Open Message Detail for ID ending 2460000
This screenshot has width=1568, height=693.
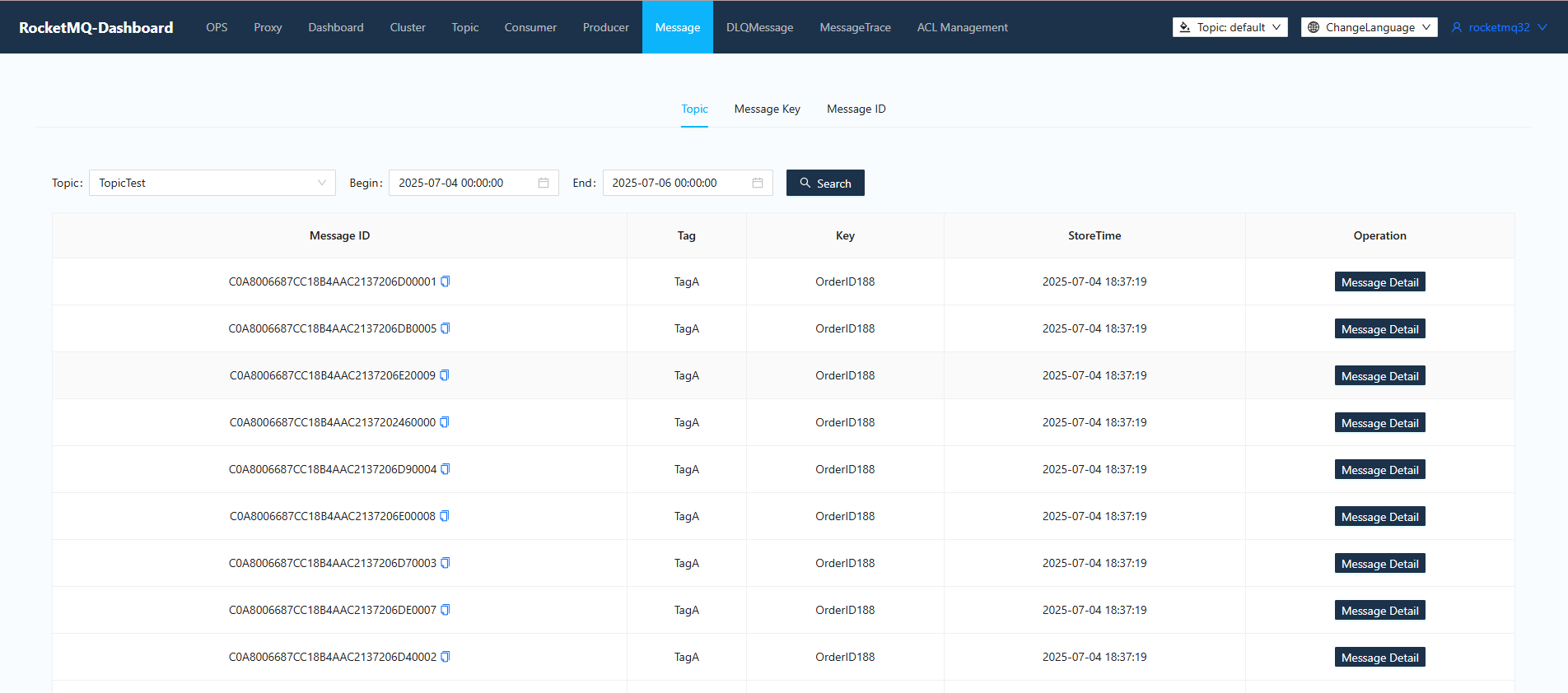coord(1380,422)
